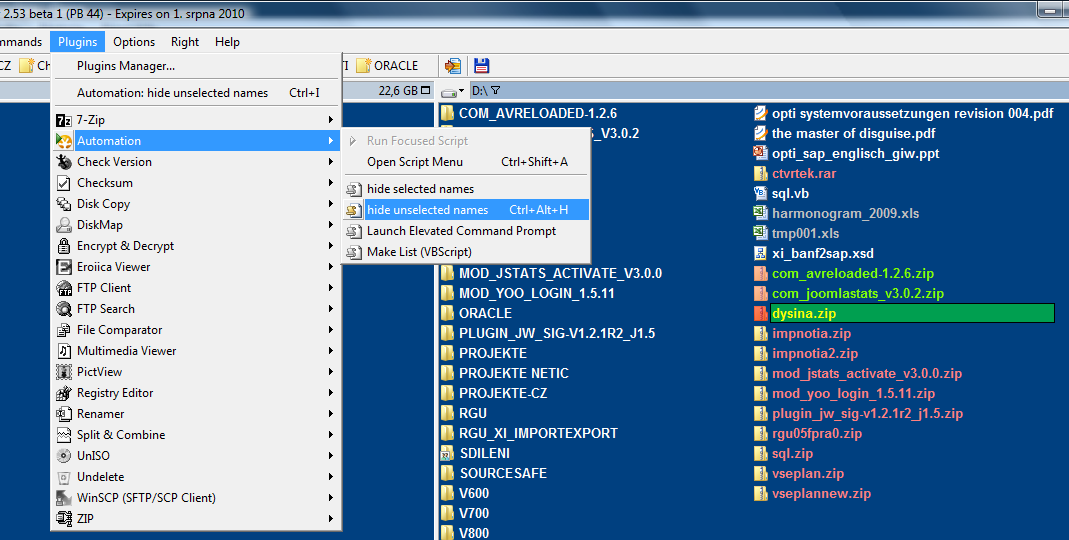1069x540 pixels.
Task: Click the Check Version plugin icon
Action: coord(63,162)
